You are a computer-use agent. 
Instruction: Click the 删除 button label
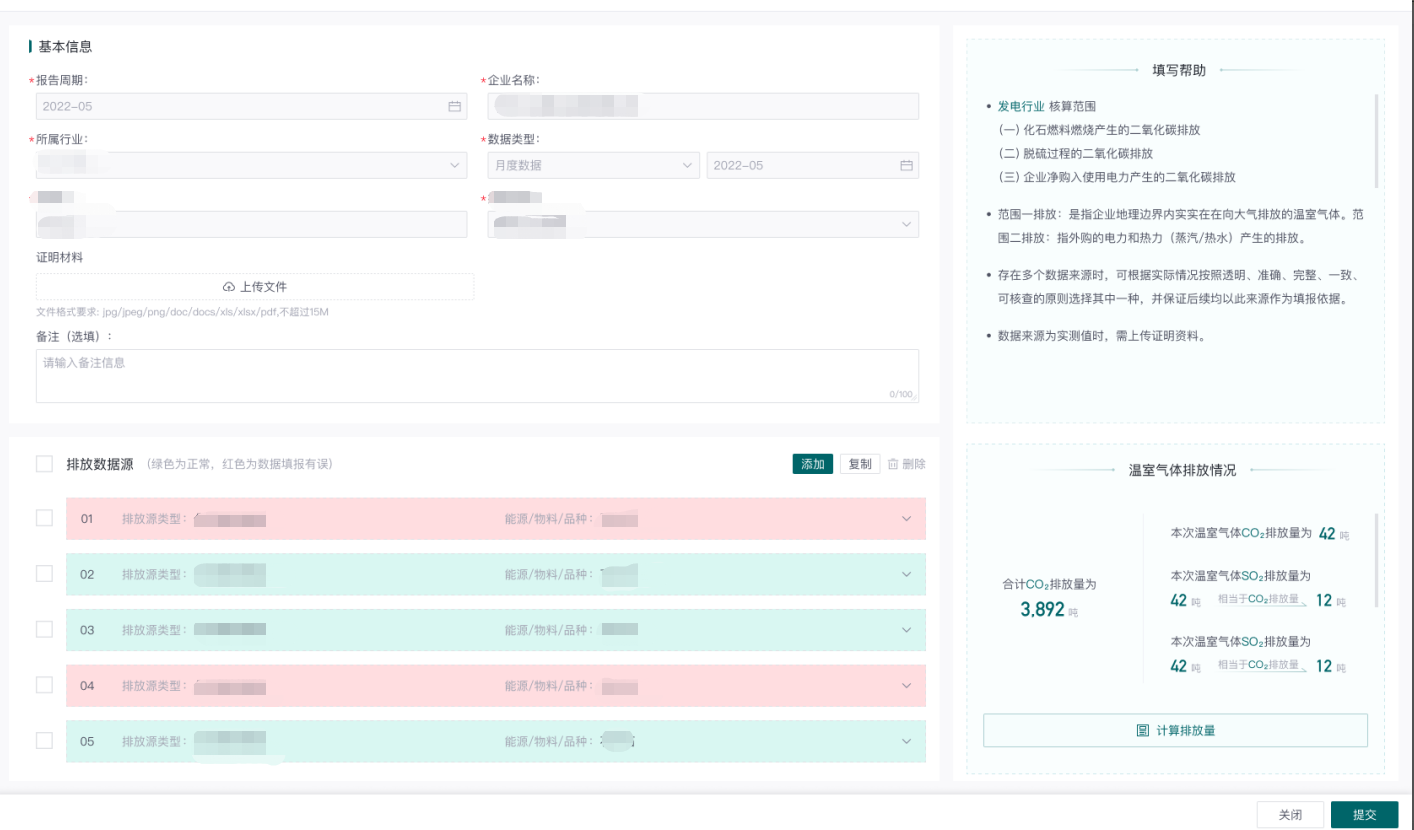coord(913,464)
